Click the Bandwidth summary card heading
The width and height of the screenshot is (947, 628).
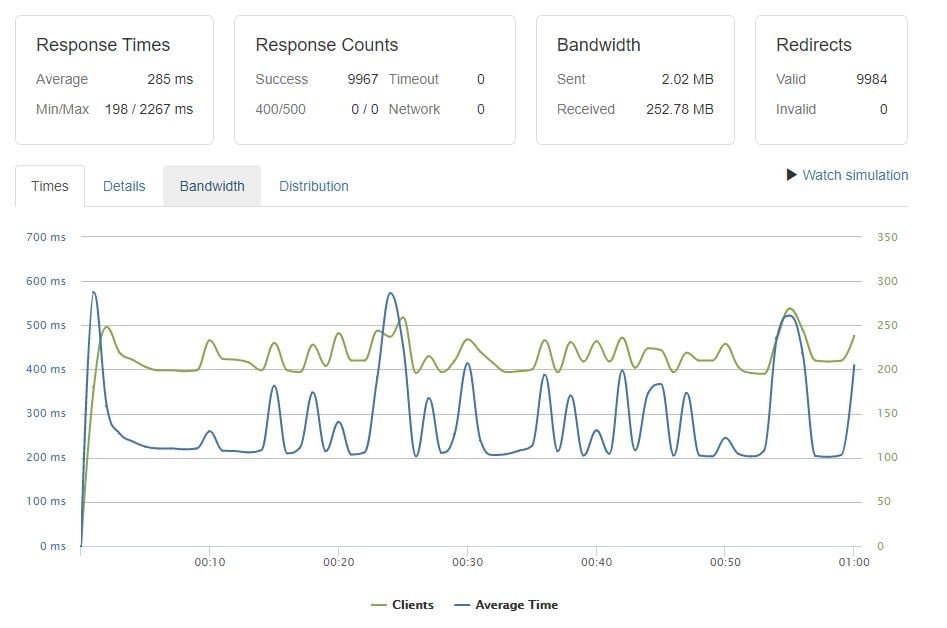(599, 45)
